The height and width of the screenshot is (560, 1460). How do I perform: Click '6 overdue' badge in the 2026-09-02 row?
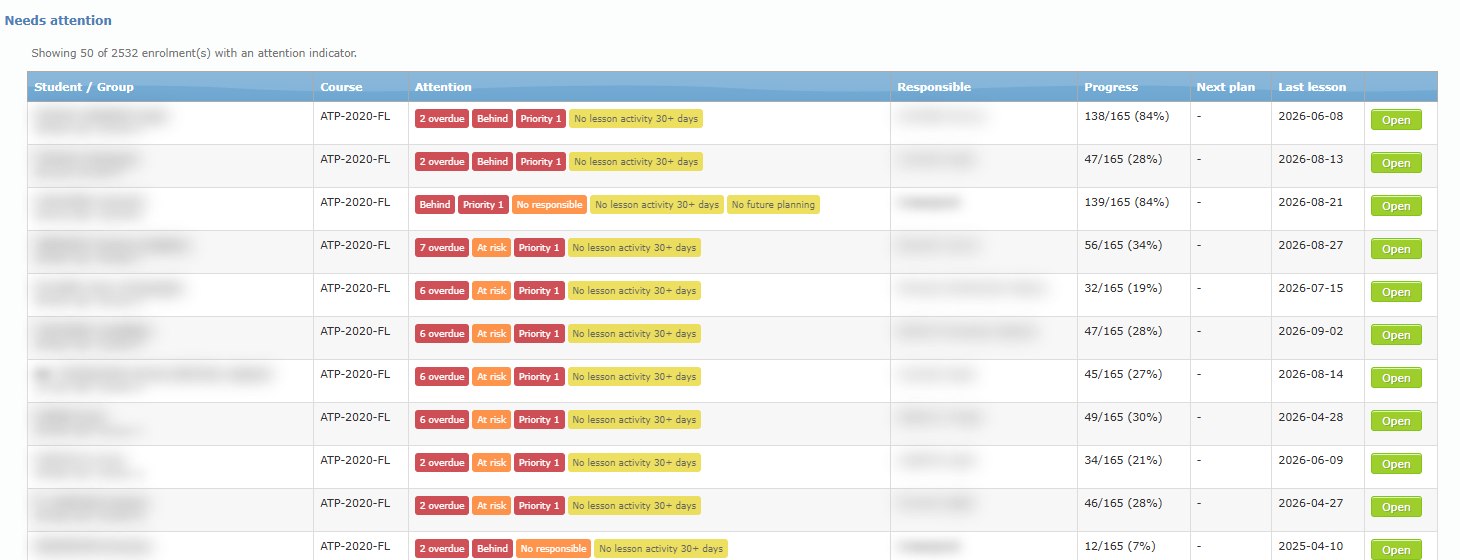tap(442, 333)
